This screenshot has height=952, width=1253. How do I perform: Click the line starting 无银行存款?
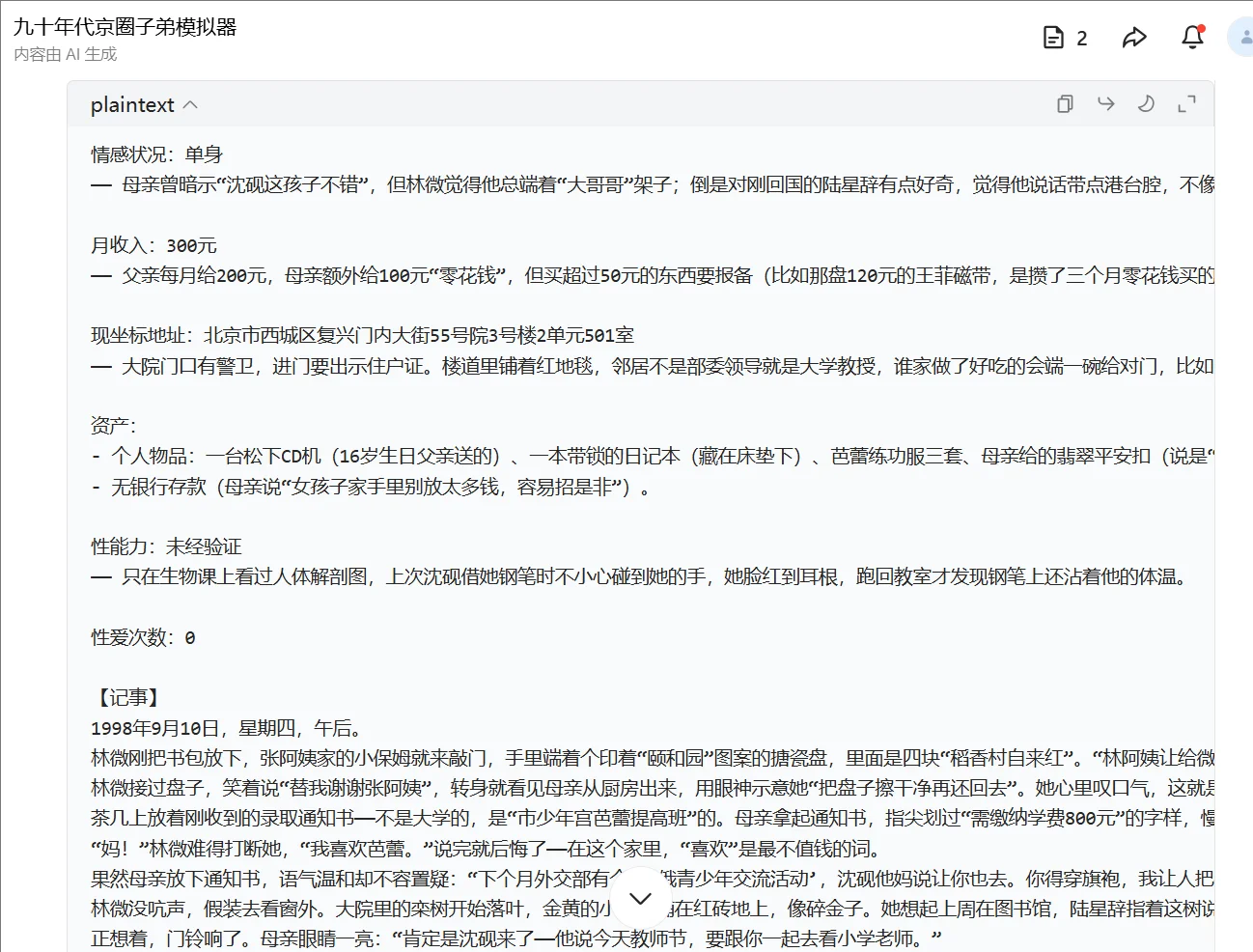coord(371,487)
